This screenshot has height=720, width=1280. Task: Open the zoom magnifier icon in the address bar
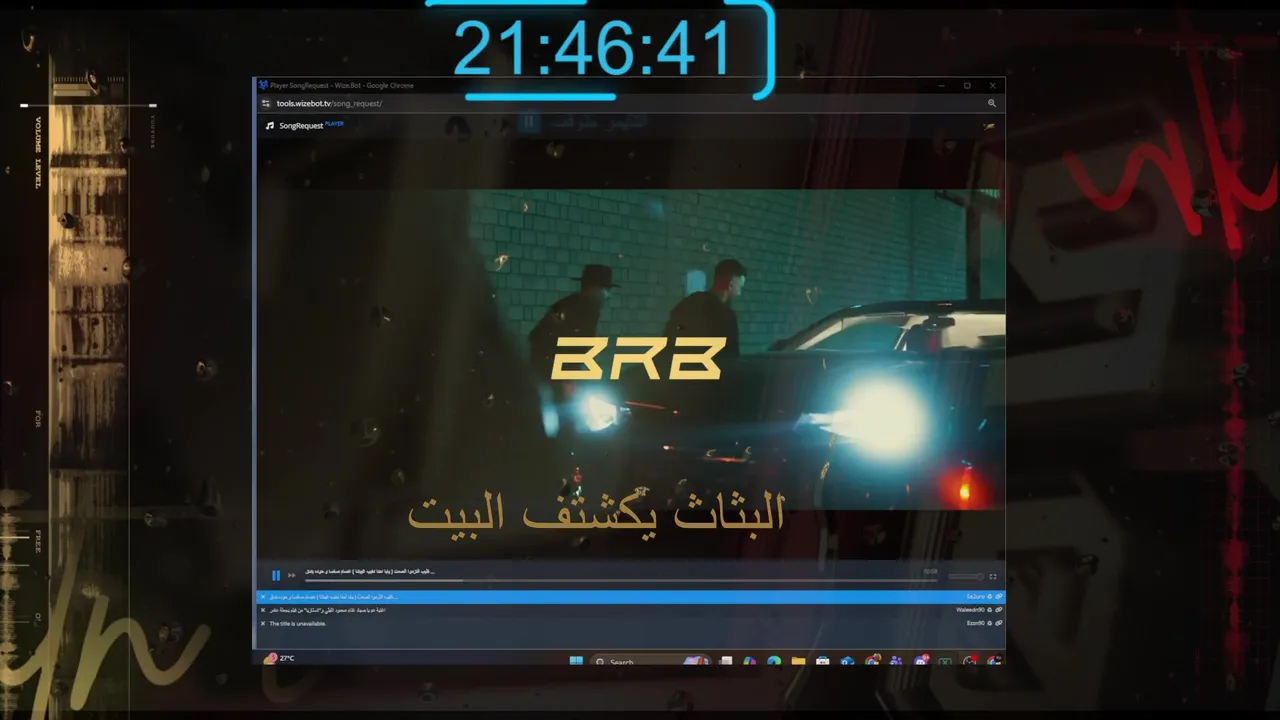click(x=992, y=103)
